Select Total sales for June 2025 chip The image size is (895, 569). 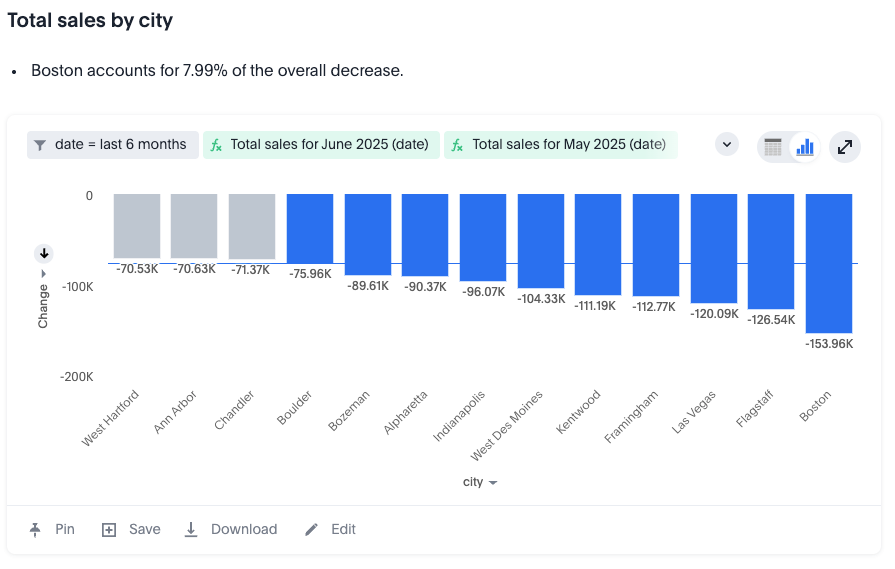point(329,145)
